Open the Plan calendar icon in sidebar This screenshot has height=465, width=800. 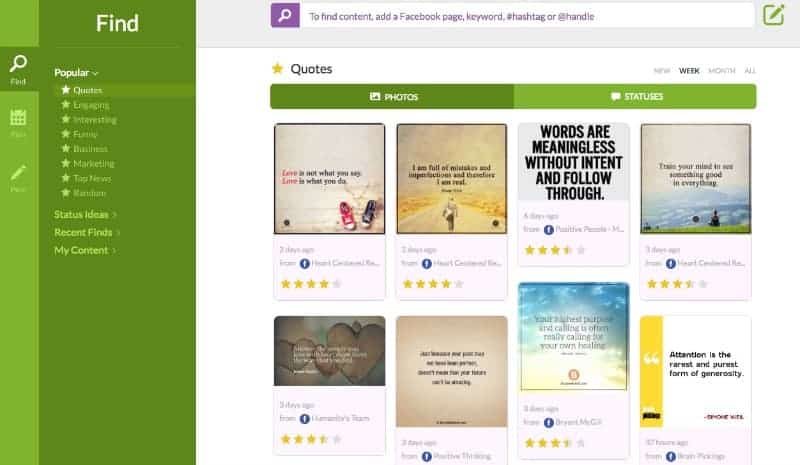pyautogui.click(x=18, y=123)
